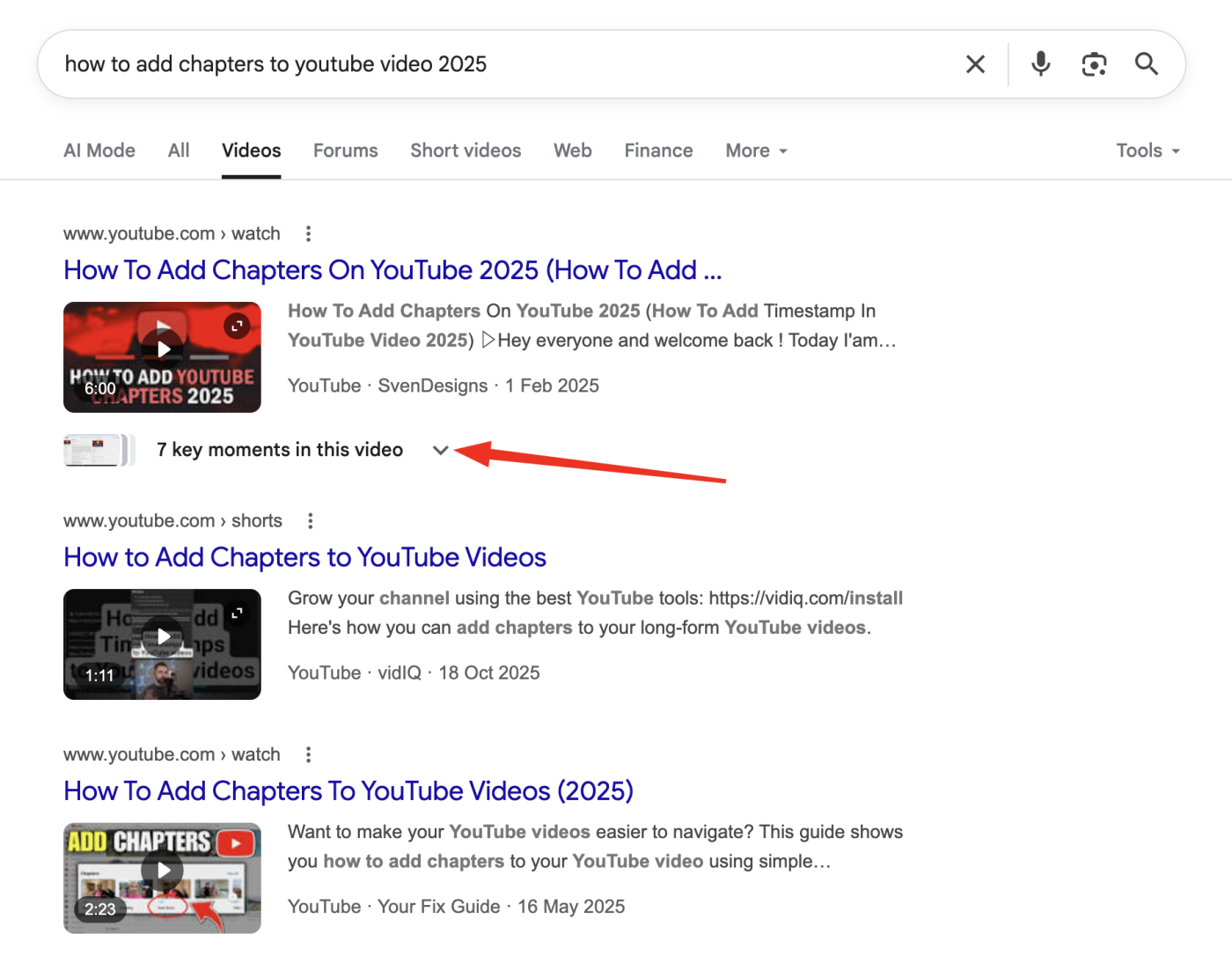Viewport: 1232px width, 963px height.
Task: Play the vidIQ shorts thumbnail
Action: (x=162, y=636)
